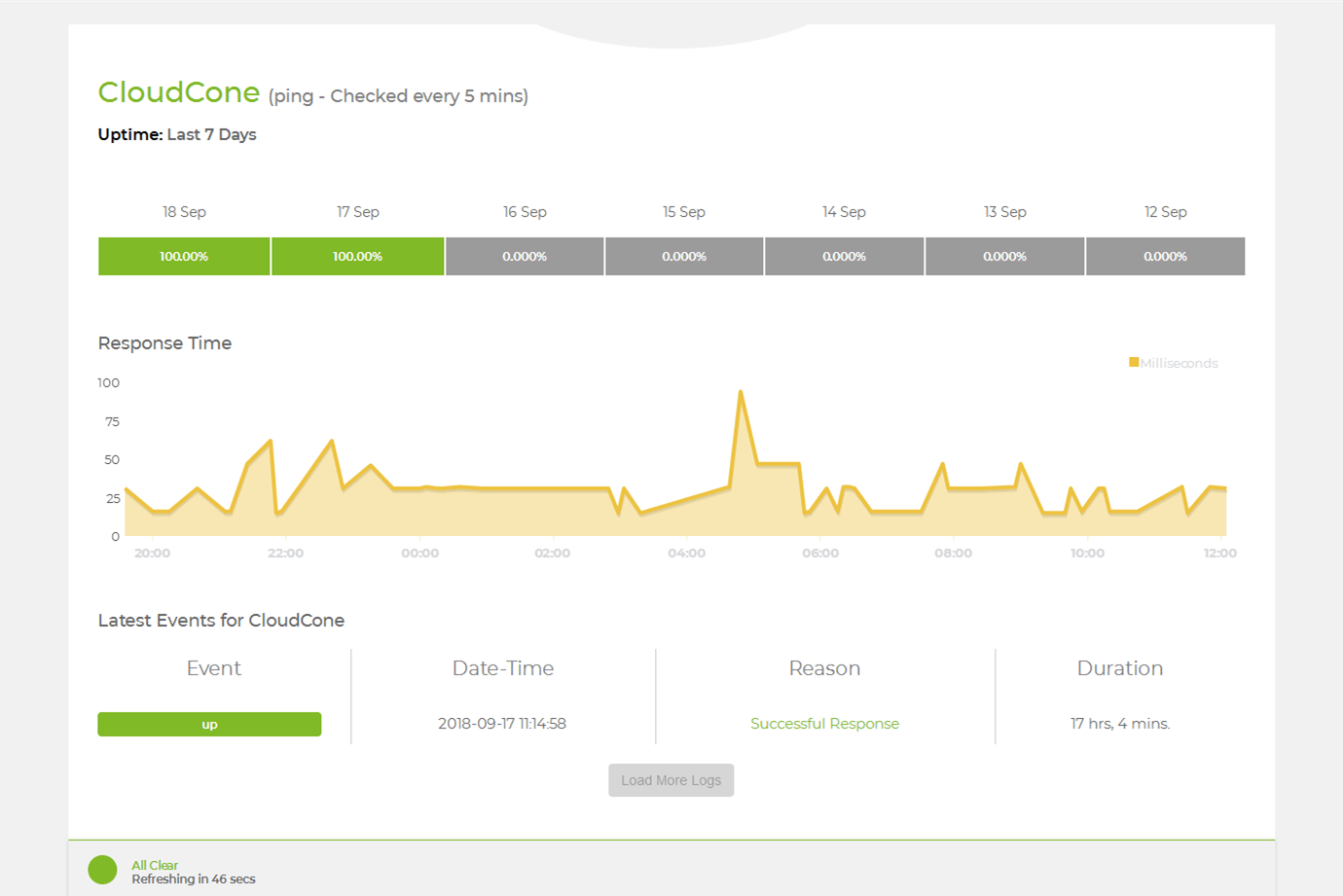Image resolution: width=1343 pixels, height=896 pixels.
Task: Click the green 'up' event badge
Action: click(209, 725)
